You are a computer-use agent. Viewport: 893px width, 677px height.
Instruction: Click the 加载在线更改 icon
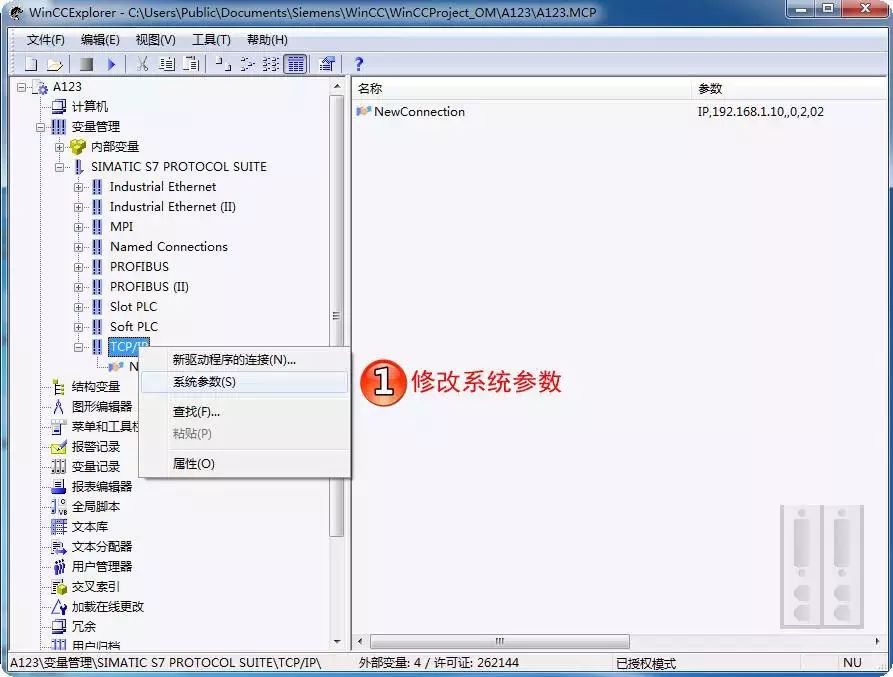[x=59, y=607]
